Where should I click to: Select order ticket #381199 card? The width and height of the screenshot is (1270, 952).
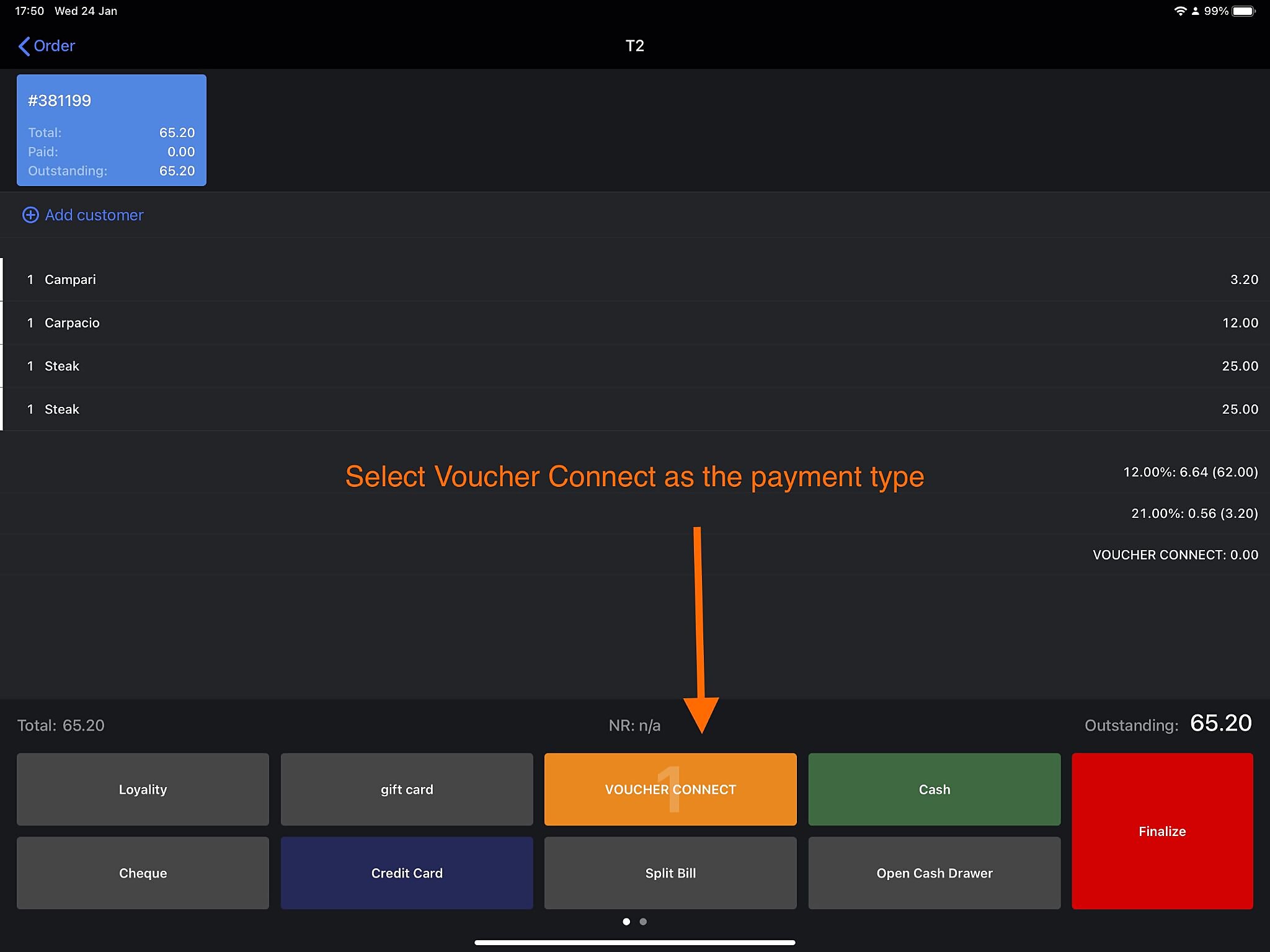pos(112,130)
